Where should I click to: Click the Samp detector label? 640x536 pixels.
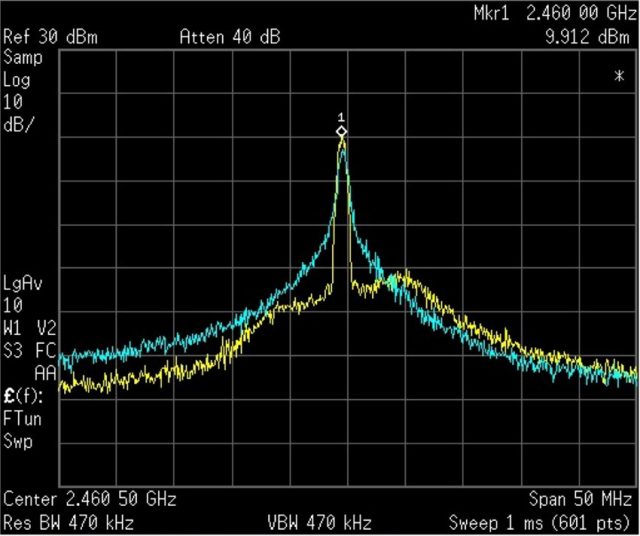pyautogui.click(x=23, y=58)
